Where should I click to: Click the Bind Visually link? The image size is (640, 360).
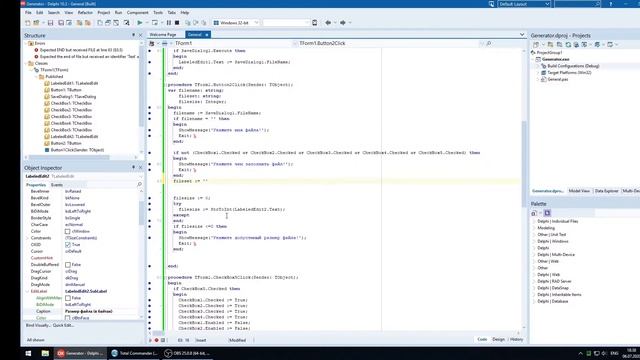coord(38,325)
